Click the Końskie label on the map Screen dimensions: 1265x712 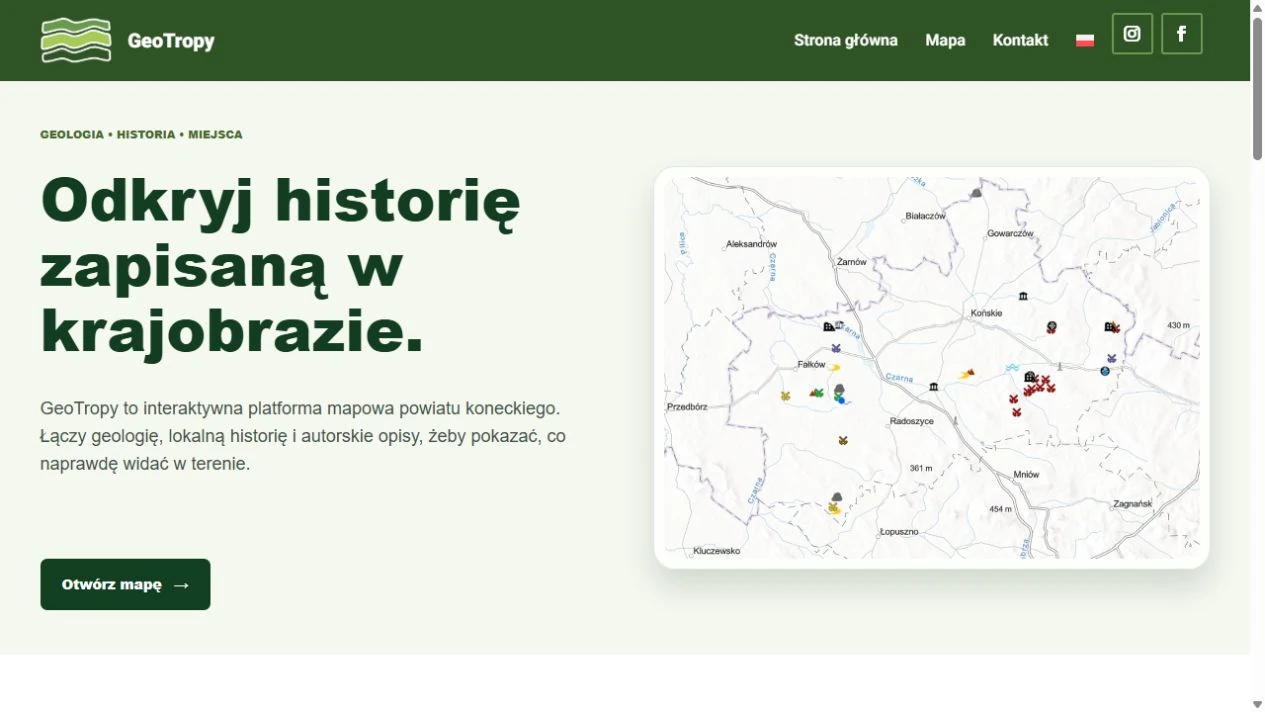tap(986, 313)
